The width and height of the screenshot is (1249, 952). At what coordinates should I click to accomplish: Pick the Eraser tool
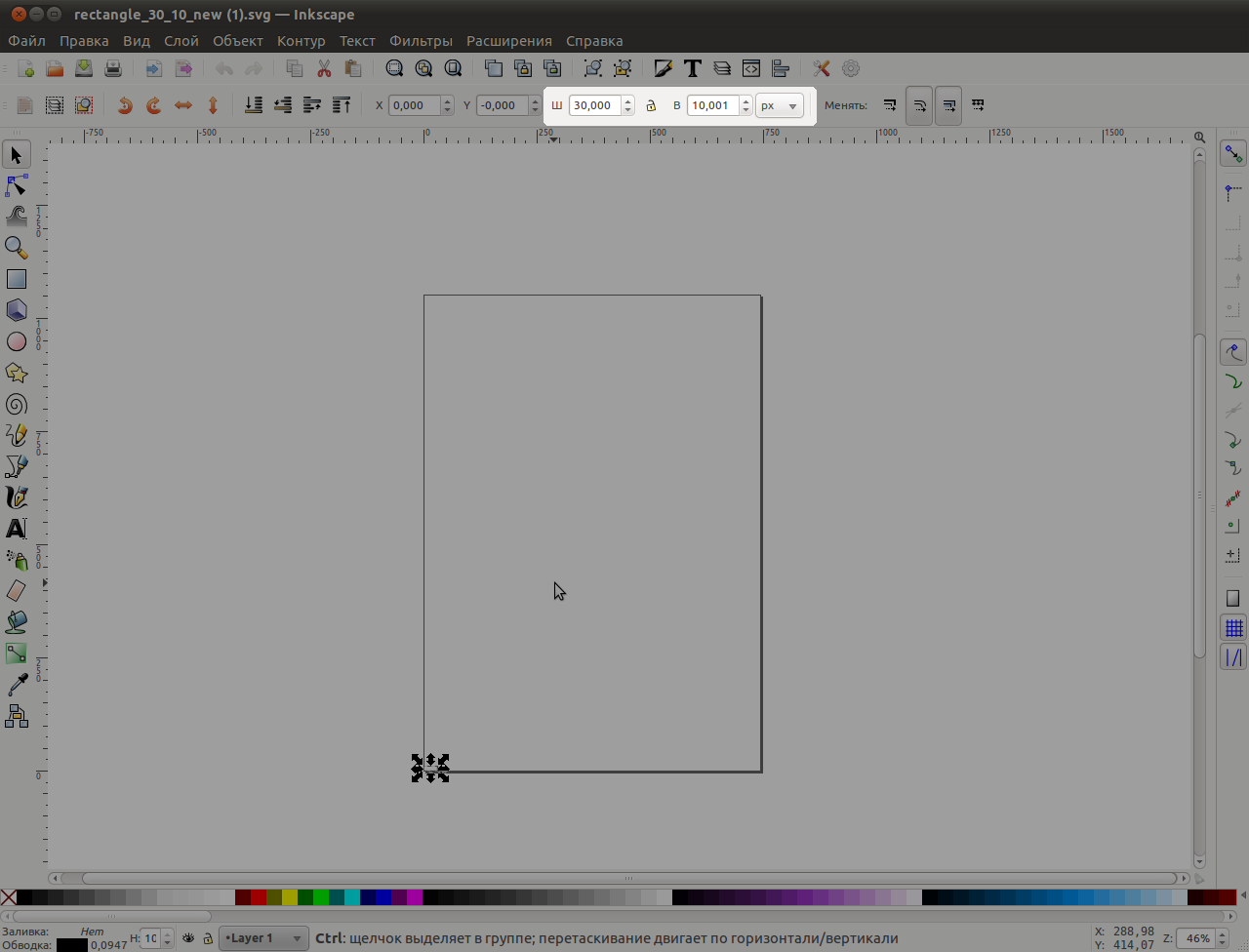17,591
